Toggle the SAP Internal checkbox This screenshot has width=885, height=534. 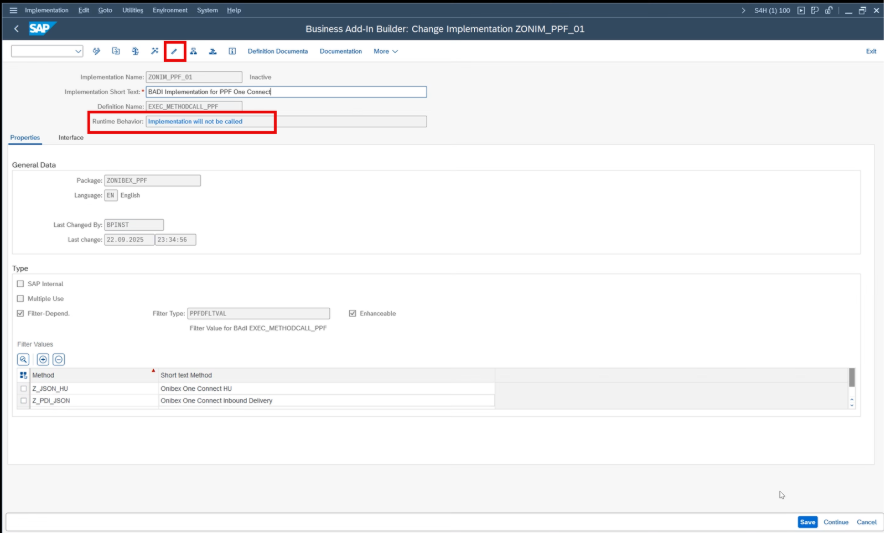(21, 284)
